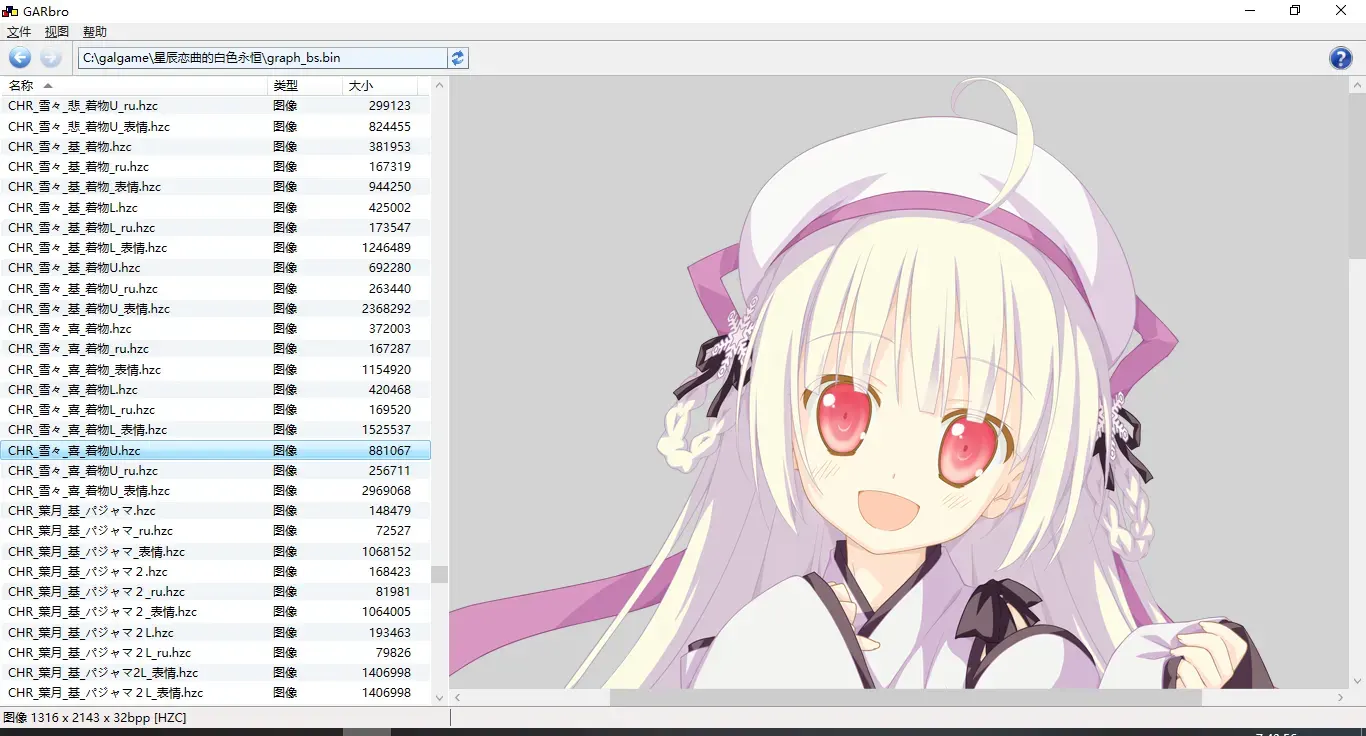Select file CHR_雪々_悲_着物U_ru.hzc
The width and height of the screenshot is (1366, 736).
point(215,105)
